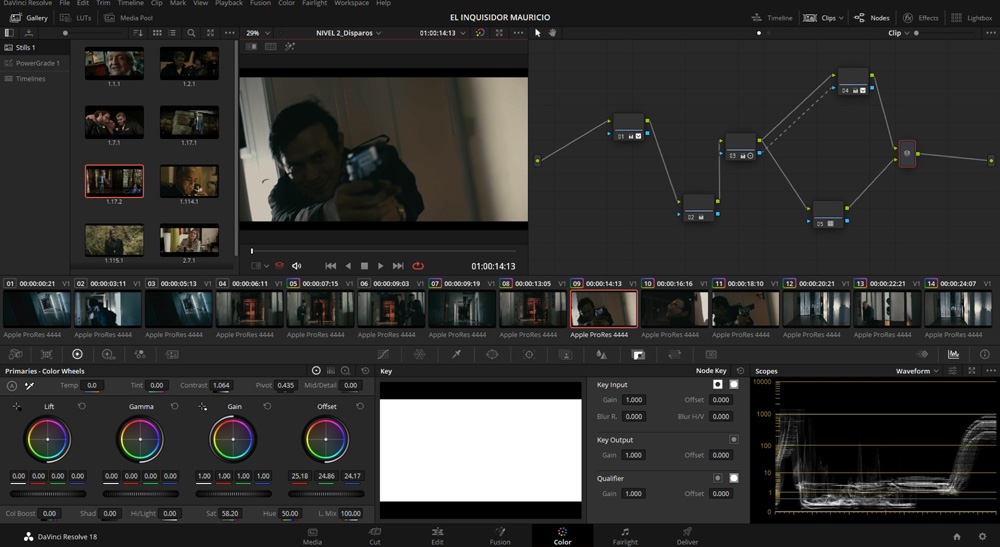Expand the Waveform scope type dropdown
This screenshot has height=547, width=1000.
(x=918, y=371)
